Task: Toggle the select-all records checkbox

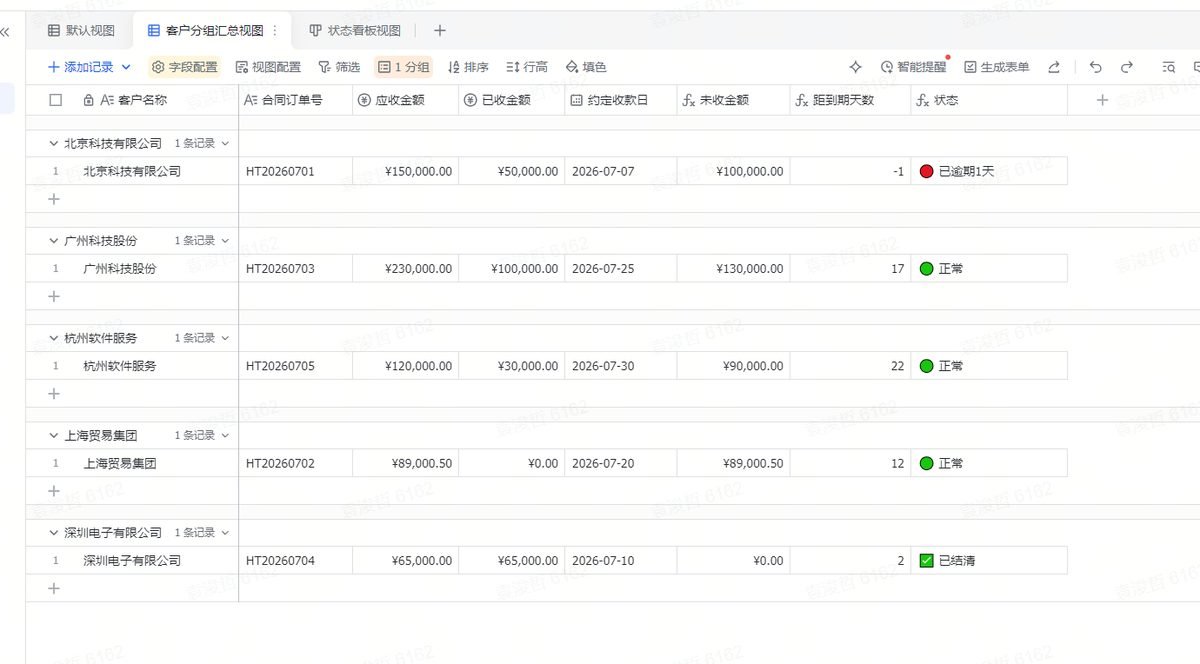Action: tap(56, 100)
